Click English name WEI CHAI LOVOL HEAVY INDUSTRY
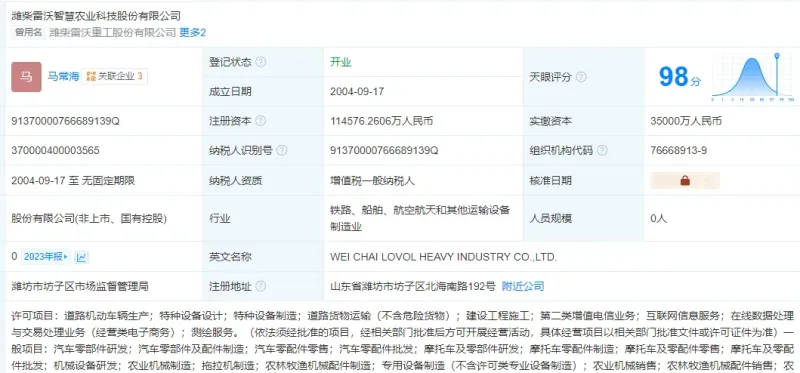Viewport: 800px width, 373px height. pos(443,257)
